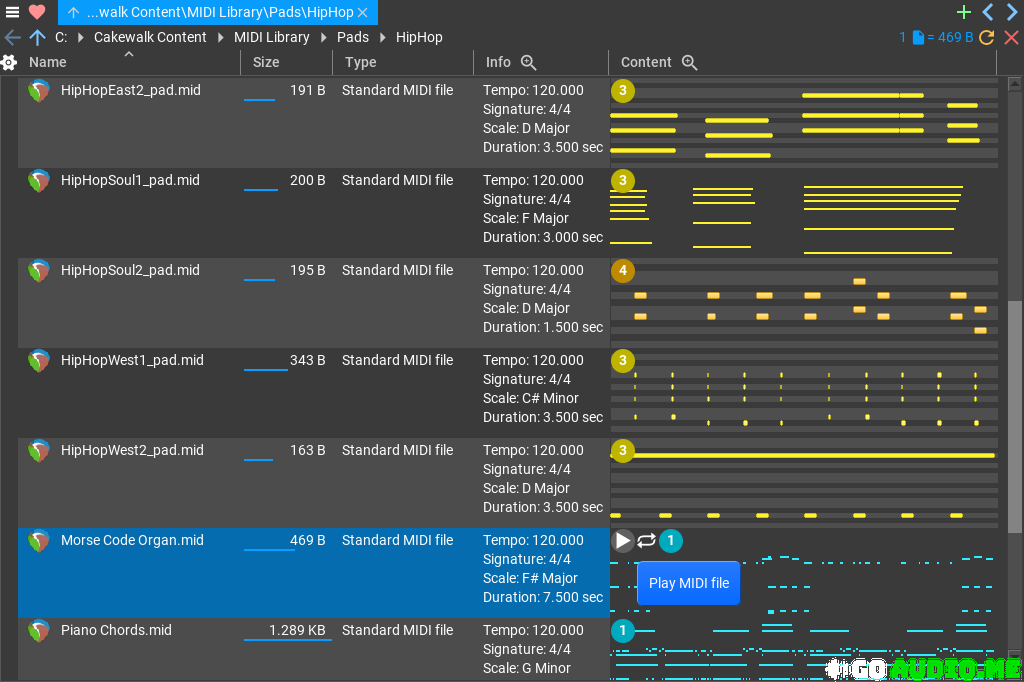
Task: Click HipHopWest1_pad piano-roll preview
Action: [x=804, y=393]
